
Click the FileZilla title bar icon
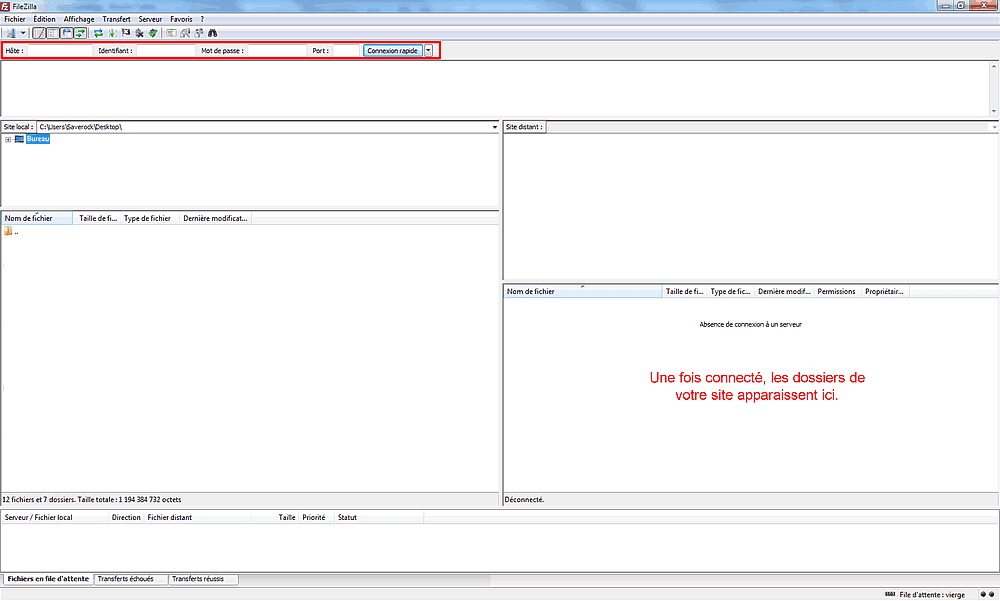coord(5,6)
